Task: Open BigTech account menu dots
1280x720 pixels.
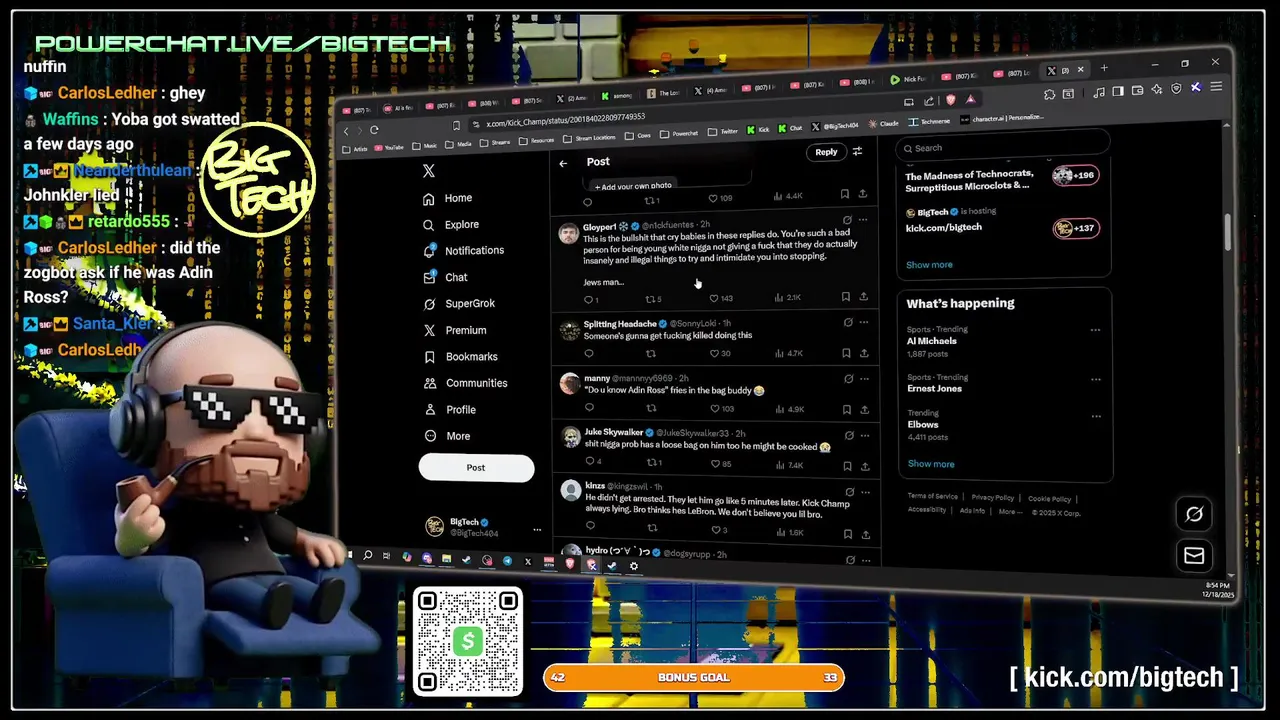Action: pyautogui.click(x=537, y=529)
